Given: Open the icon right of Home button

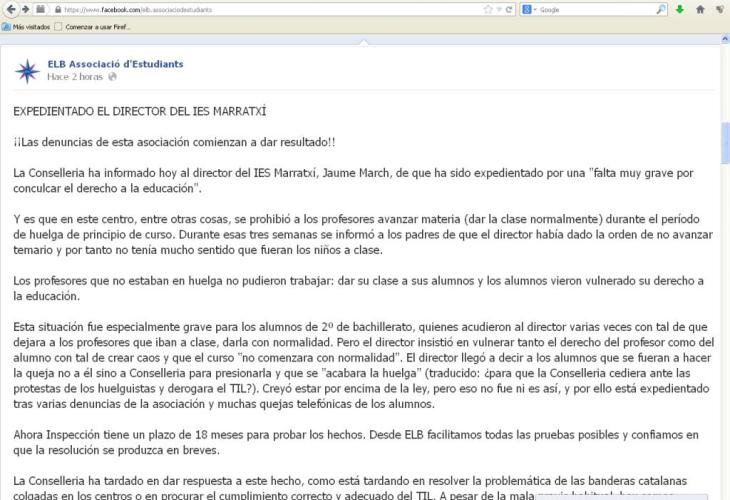Looking at the screenshot, I should pos(720,8).
